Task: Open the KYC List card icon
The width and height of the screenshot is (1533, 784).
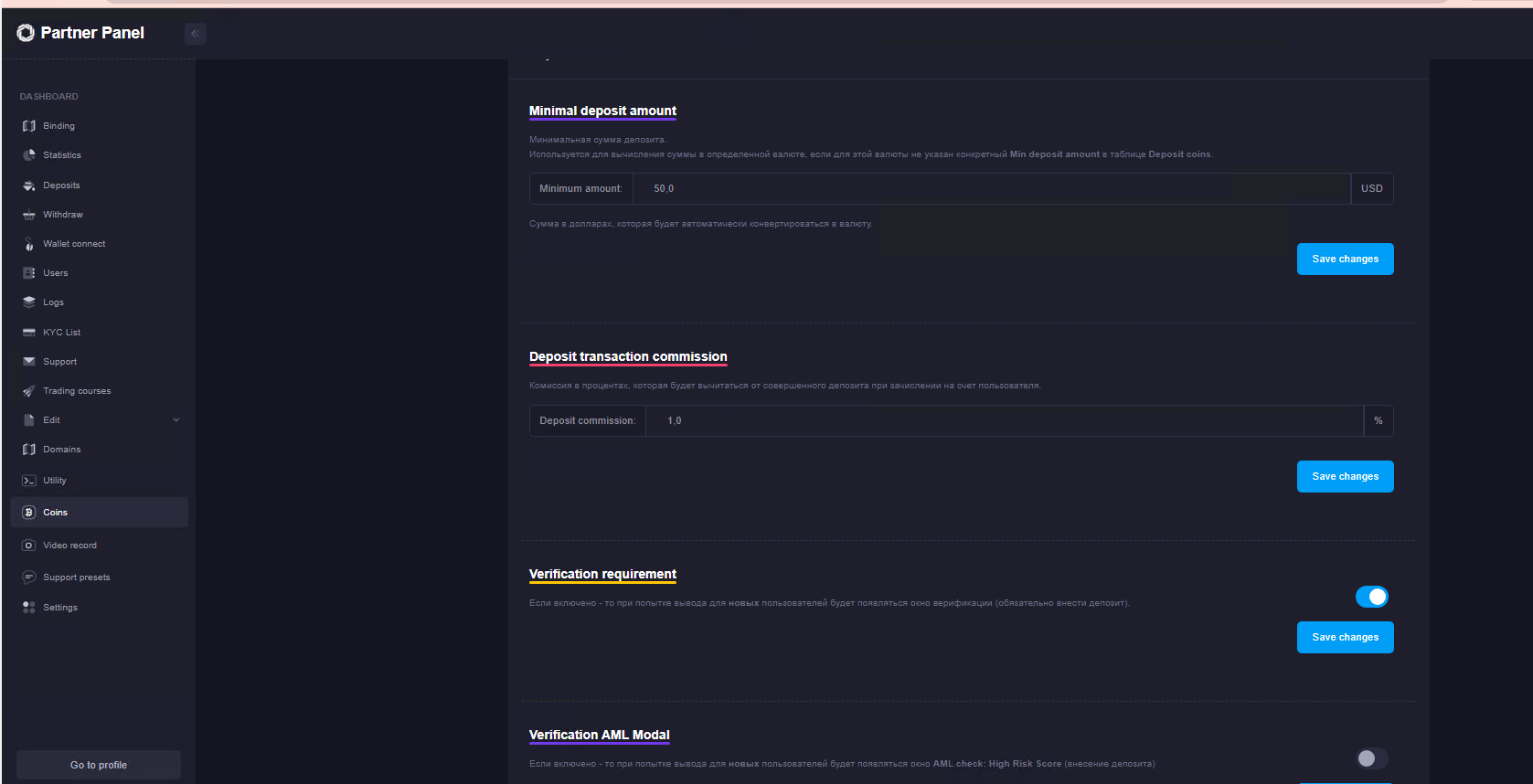Action: (x=28, y=333)
